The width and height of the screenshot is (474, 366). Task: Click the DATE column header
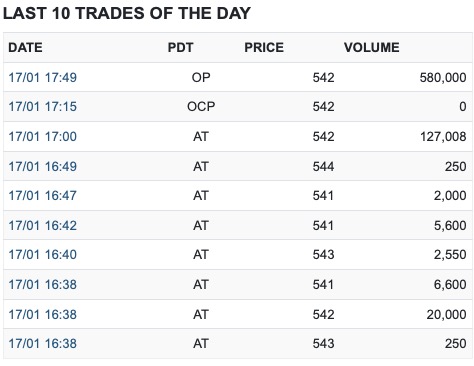[25, 48]
